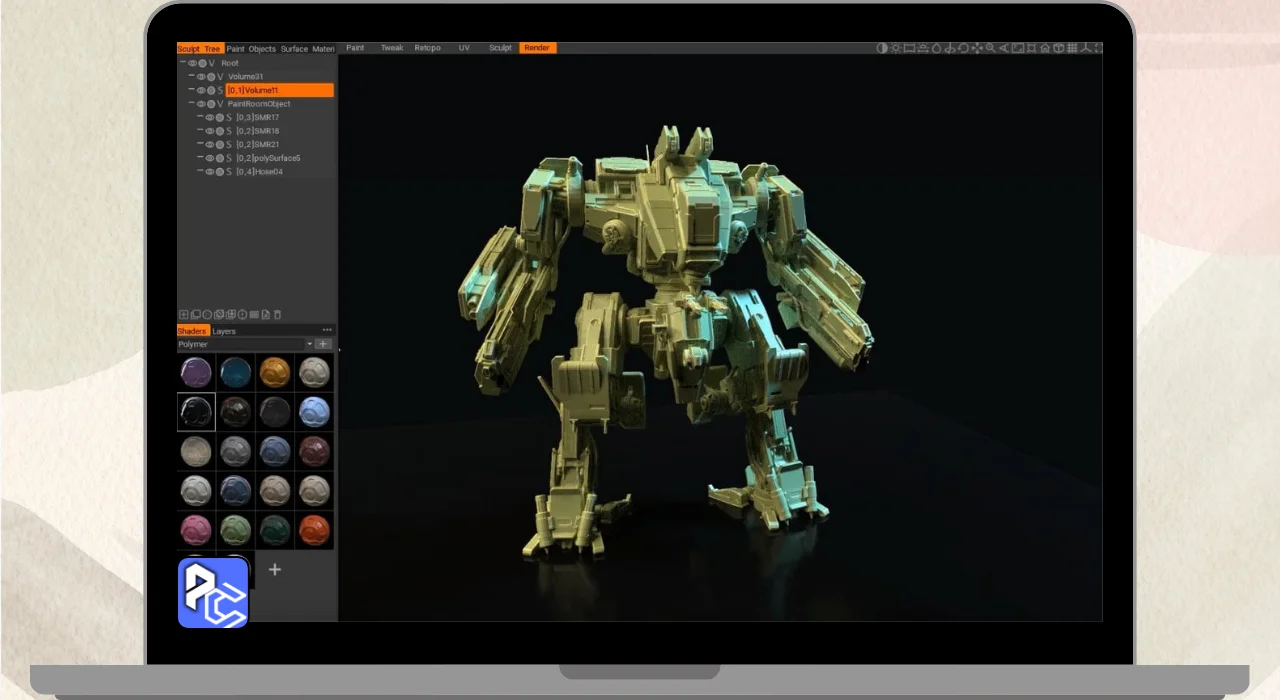Screen dimensions: 1280x700
Task: Switch to the Retopo room tab
Action: click(x=427, y=48)
